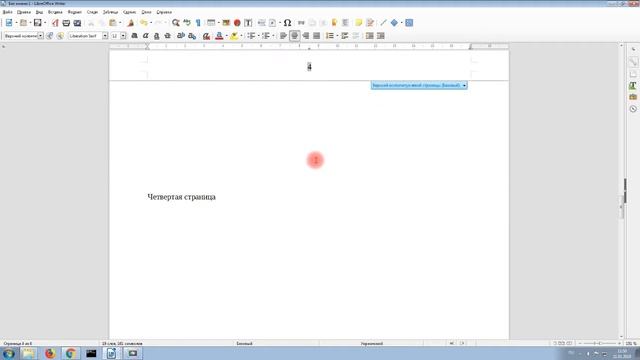Click the Open document icon
Image resolution: width=640 pixels, height=360 pixels.
[23, 23]
